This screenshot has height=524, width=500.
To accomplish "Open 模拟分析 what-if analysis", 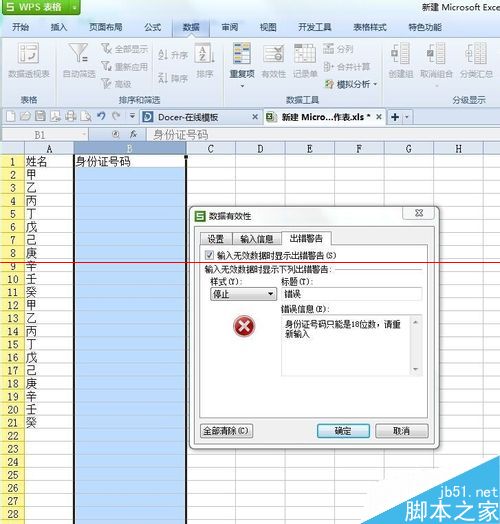I will (351, 84).
